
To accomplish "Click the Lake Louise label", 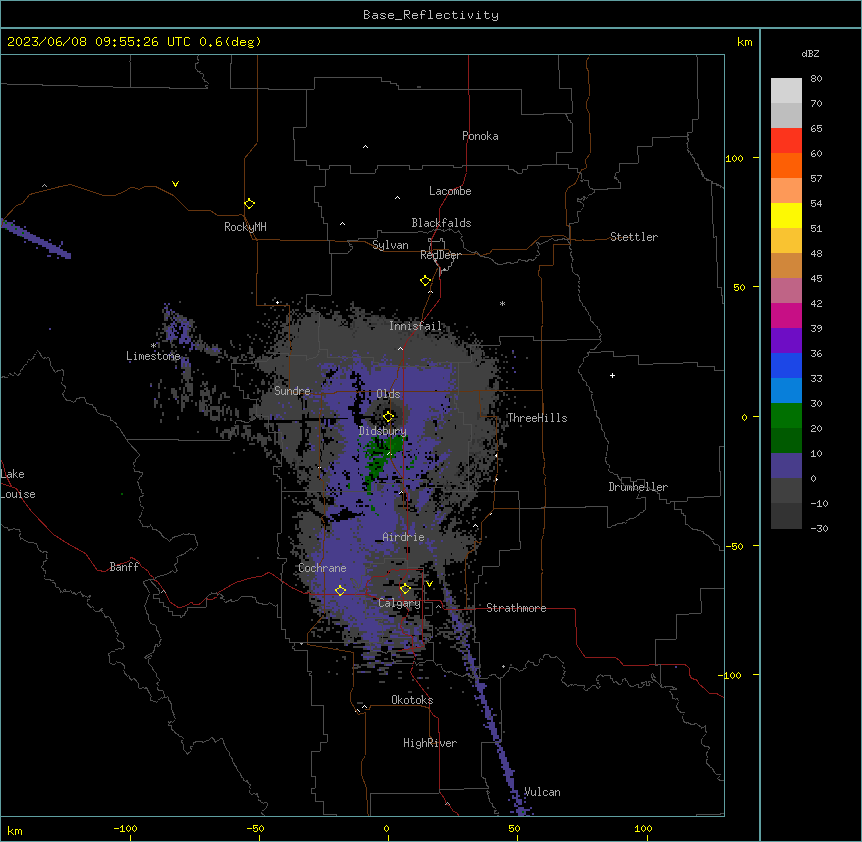I will (x=18, y=484).
